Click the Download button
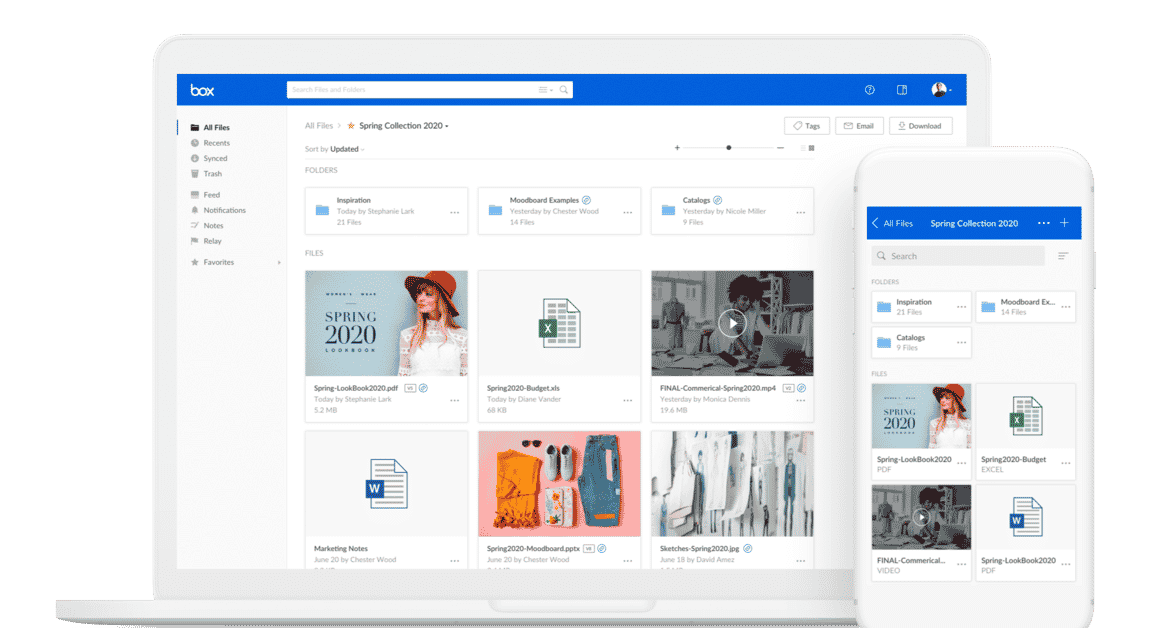The height and width of the screenshot is (628, 1150). pos(920,126)
